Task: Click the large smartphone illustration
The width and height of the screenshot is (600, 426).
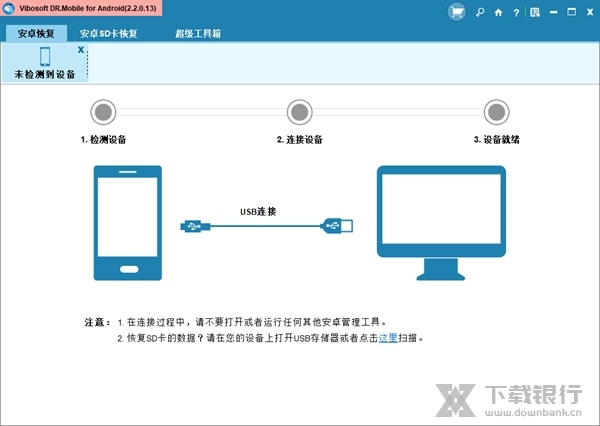Action: coord(128,223)
